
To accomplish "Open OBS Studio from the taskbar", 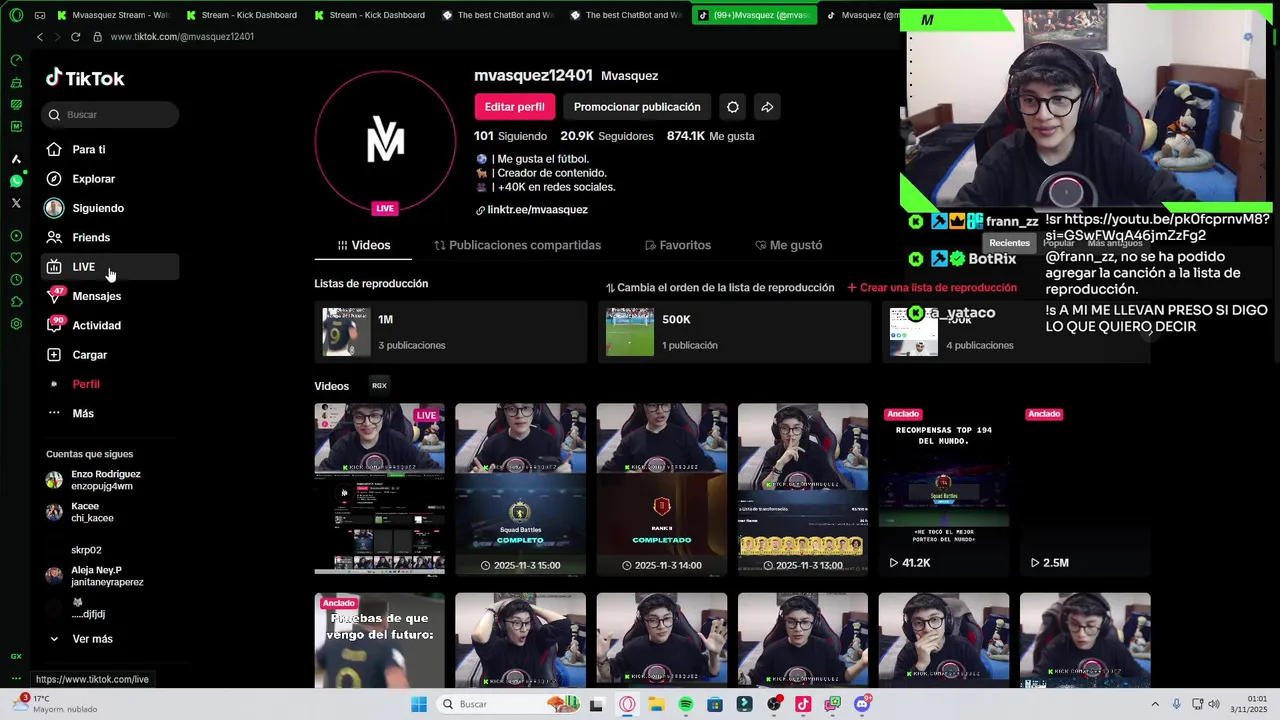I will (774, 704).
